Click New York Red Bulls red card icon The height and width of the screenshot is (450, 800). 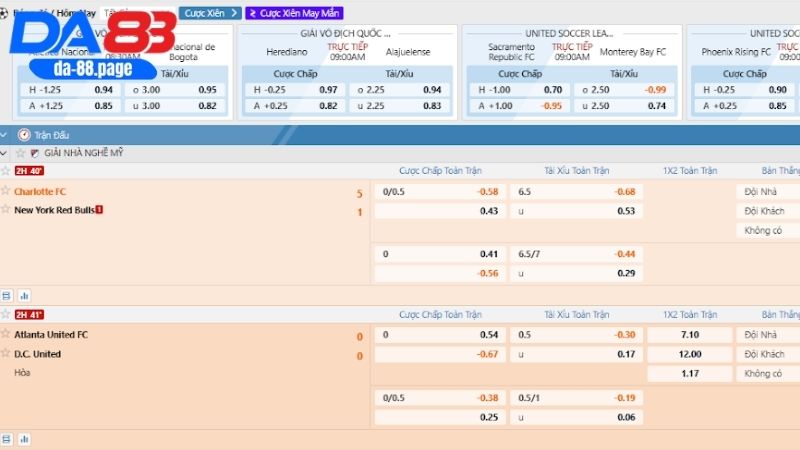click(x=99, y=209)
